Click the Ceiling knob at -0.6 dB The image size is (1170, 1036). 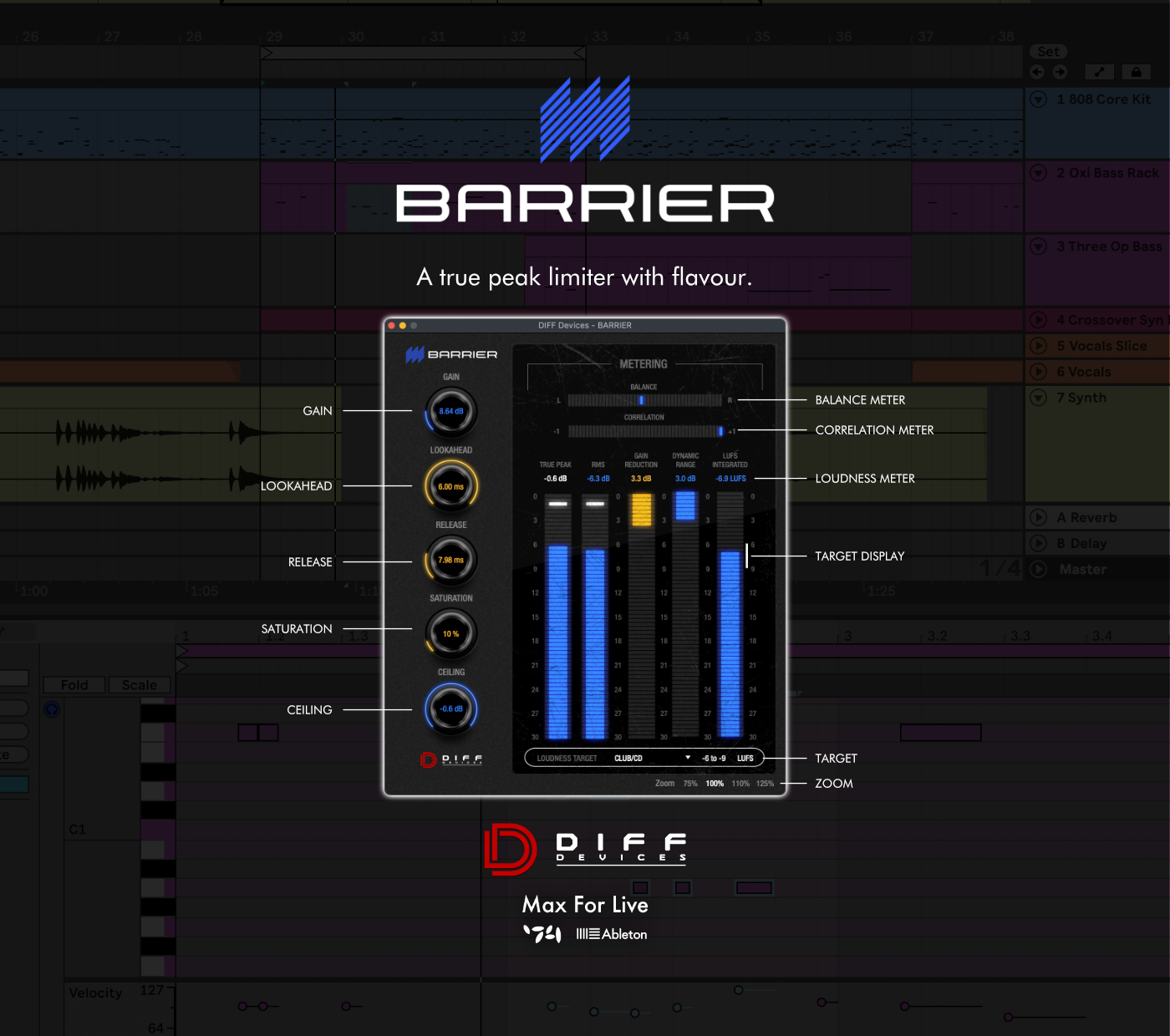coord(451,708)
